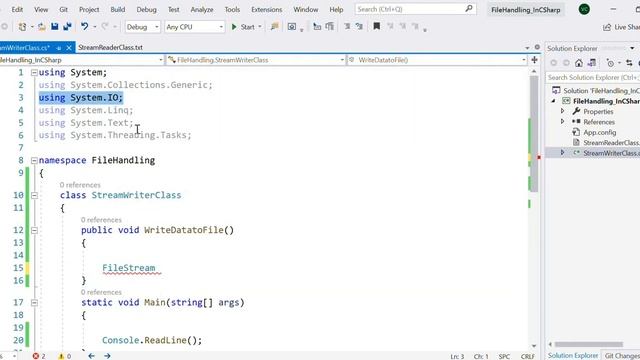Switch views icon in Solution Explorer toolbar
The image size is (640, 360).
coord(591,63)
